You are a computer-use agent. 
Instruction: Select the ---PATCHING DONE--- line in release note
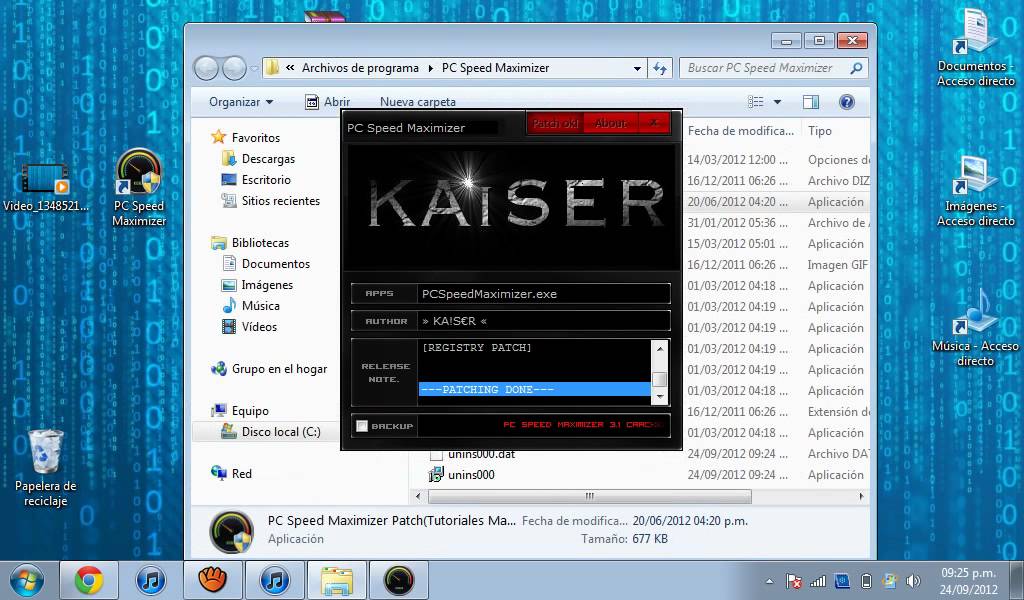click(x=534, y=389)
